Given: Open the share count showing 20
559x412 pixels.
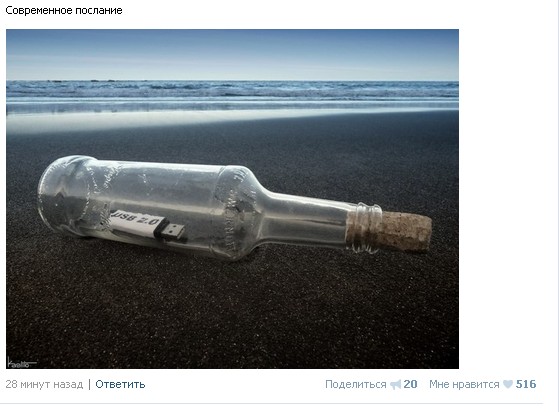Looking at the screenshot, I should 410,384.
